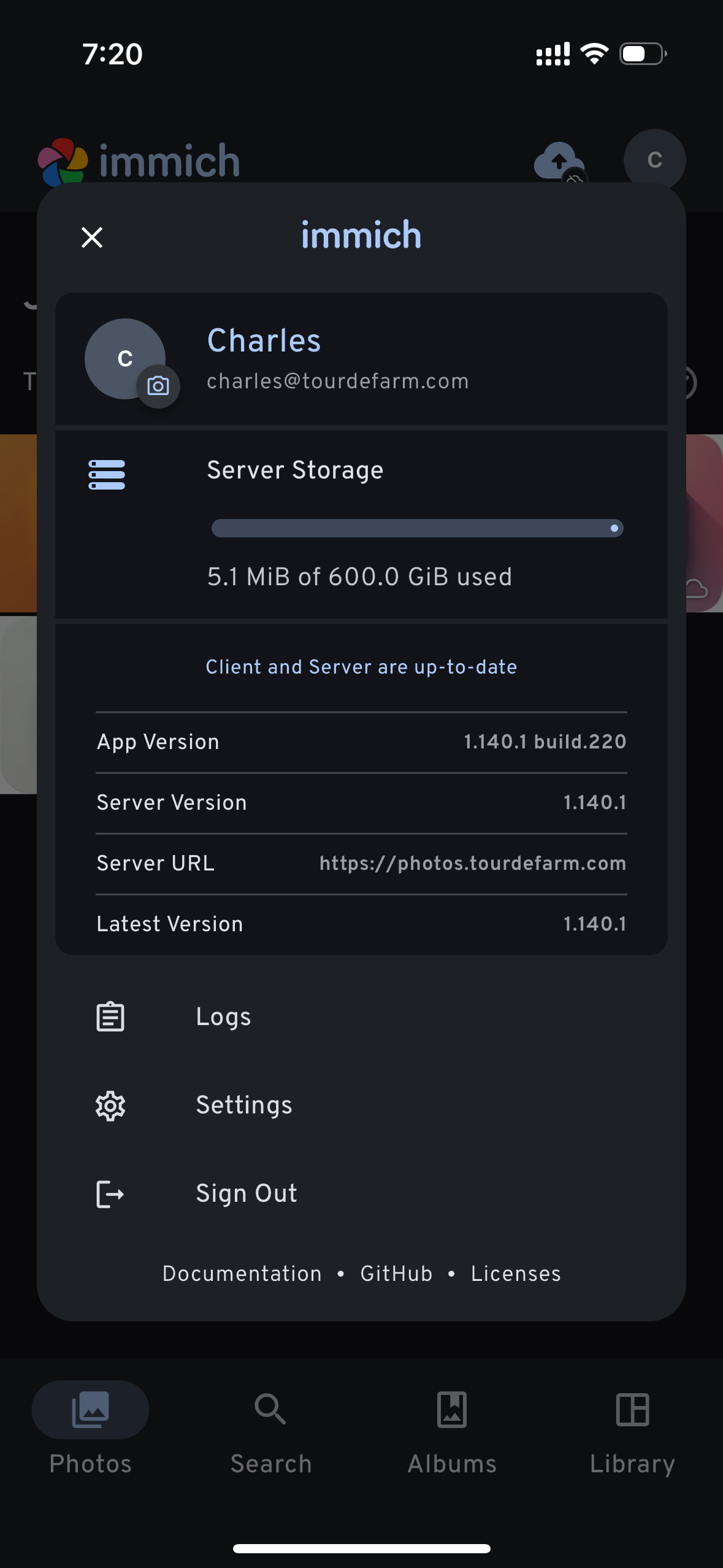Open the GitHub link
Screen dimensions: 723x1568
click(x=396, y=1274)
